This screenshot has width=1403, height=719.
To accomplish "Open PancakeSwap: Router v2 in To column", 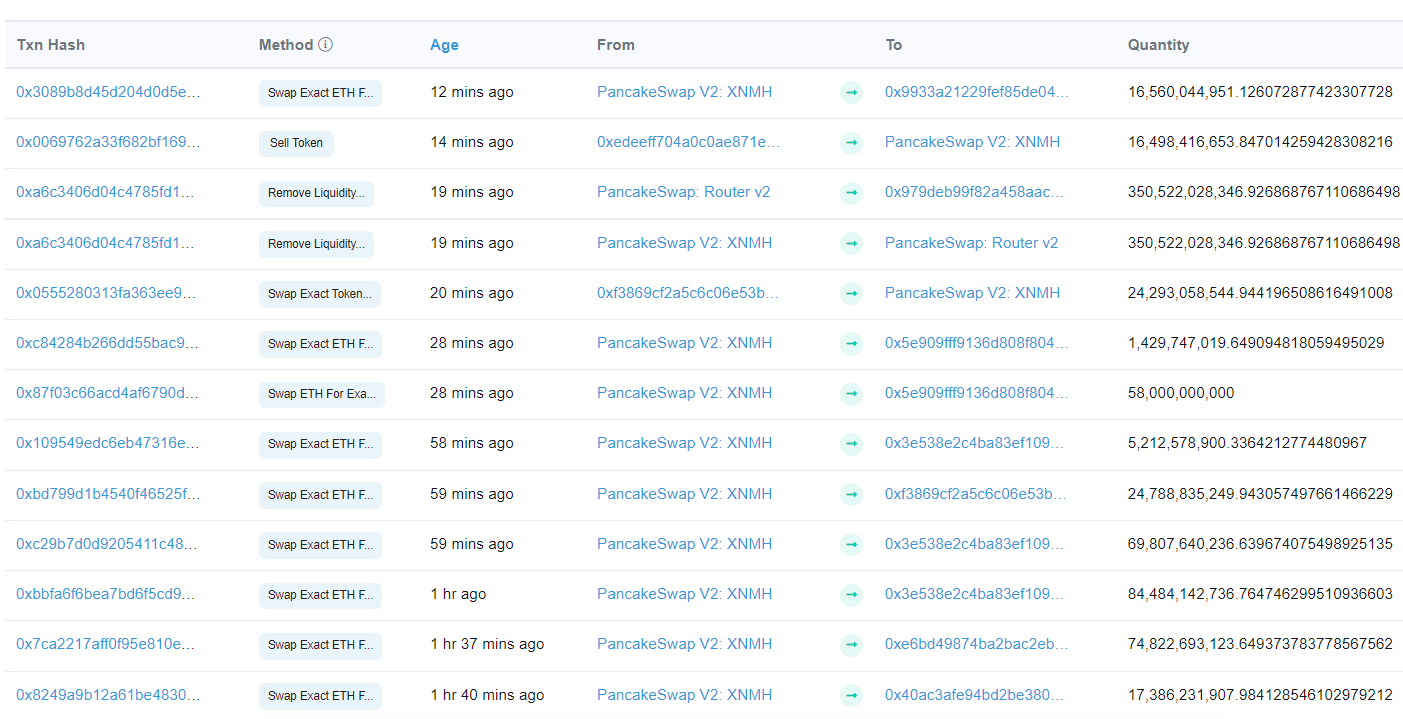I will click(971, 243).
